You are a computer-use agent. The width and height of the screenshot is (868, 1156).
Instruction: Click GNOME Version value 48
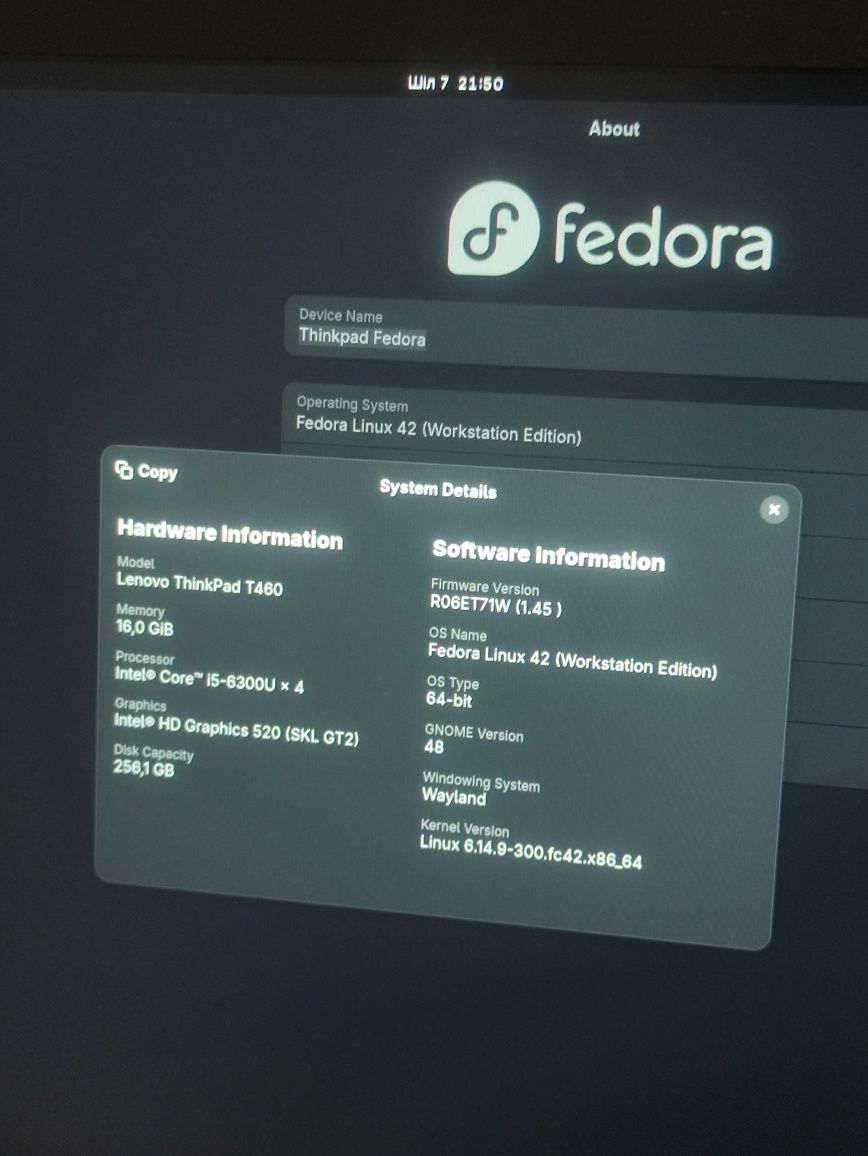pyautogui.click(x=434, y=747)
